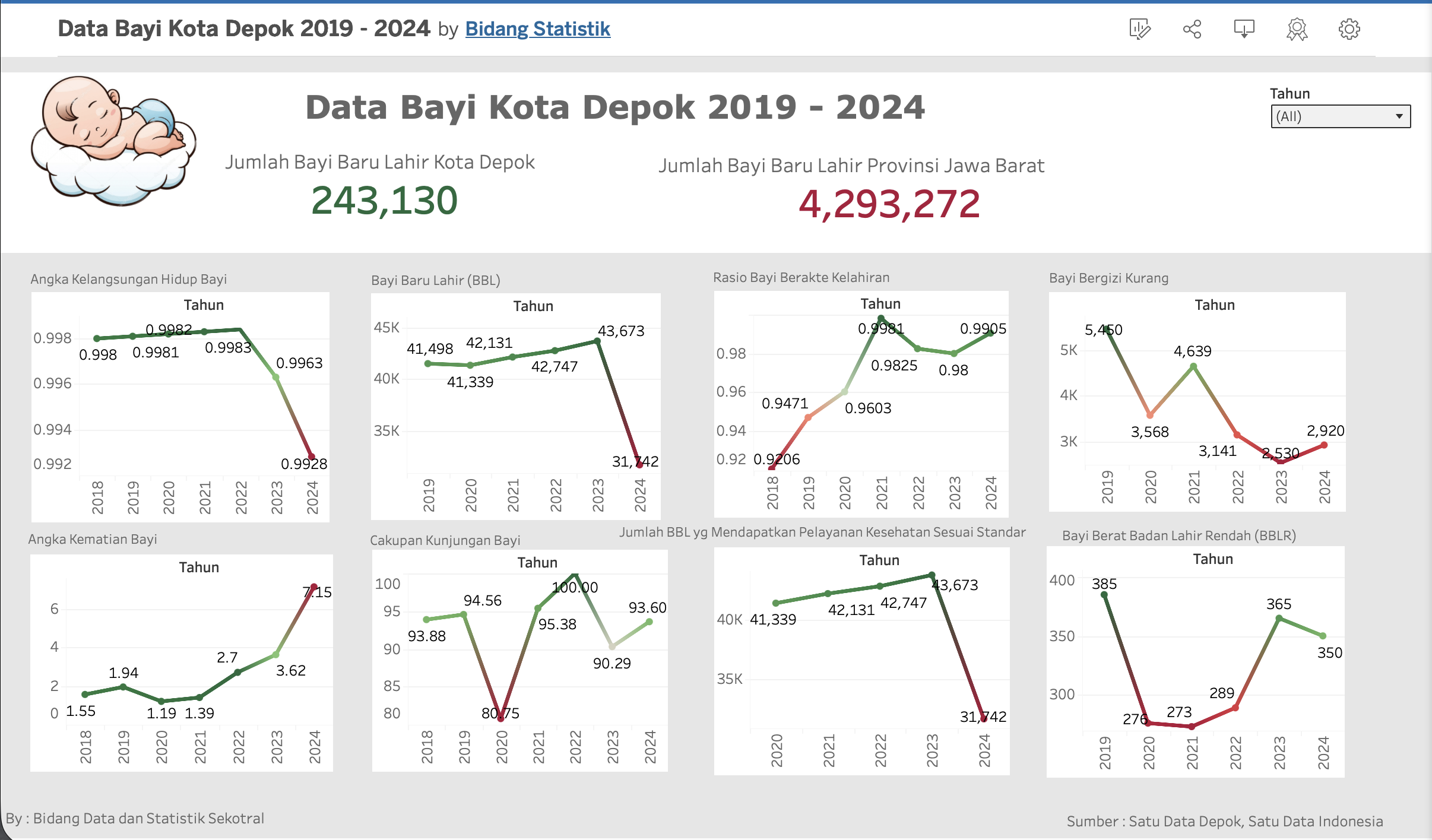
Task: Click the Tahun dropdown arrow
Action: [1399, 116]
